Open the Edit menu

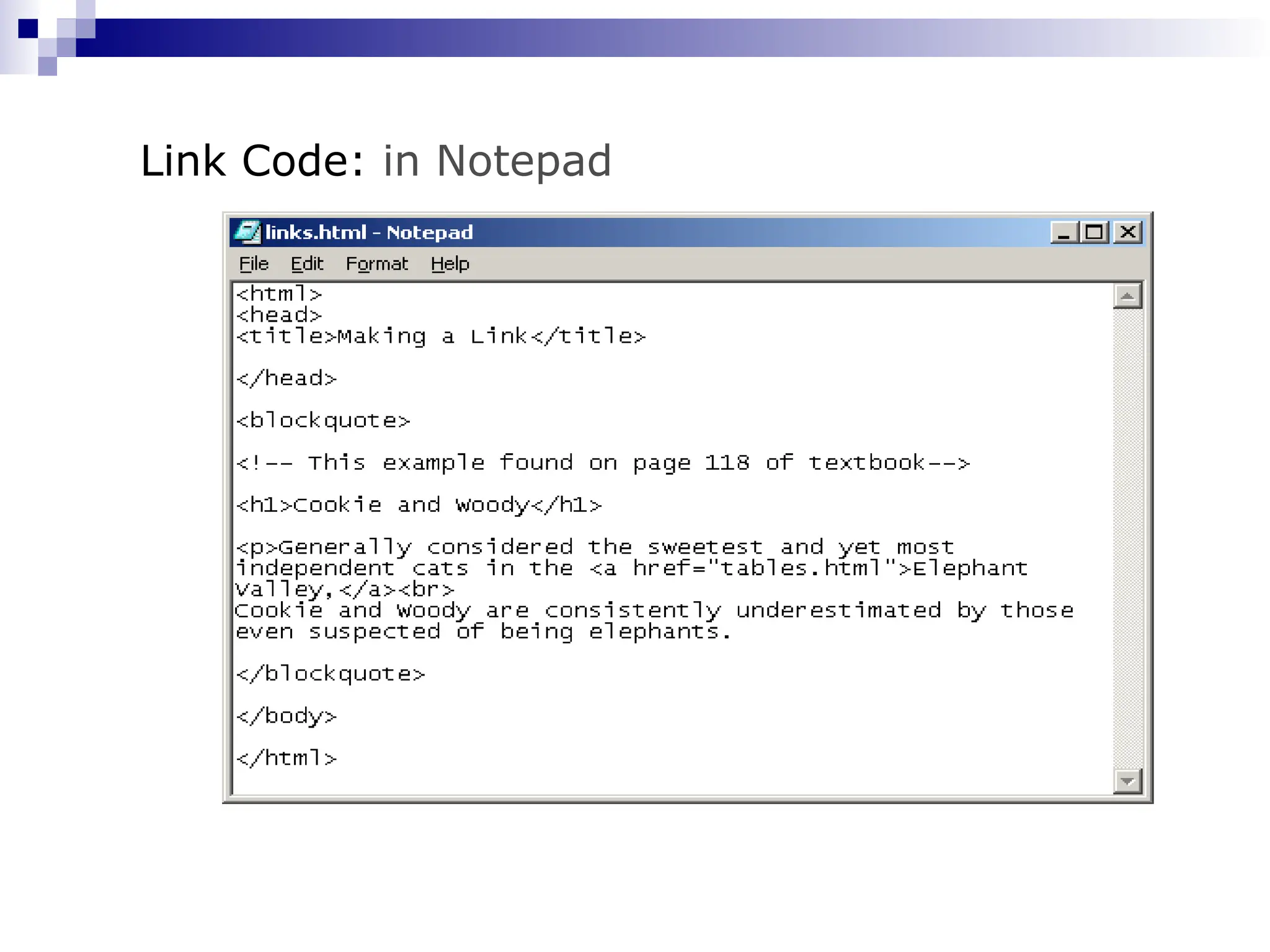(x=307, y=264)
